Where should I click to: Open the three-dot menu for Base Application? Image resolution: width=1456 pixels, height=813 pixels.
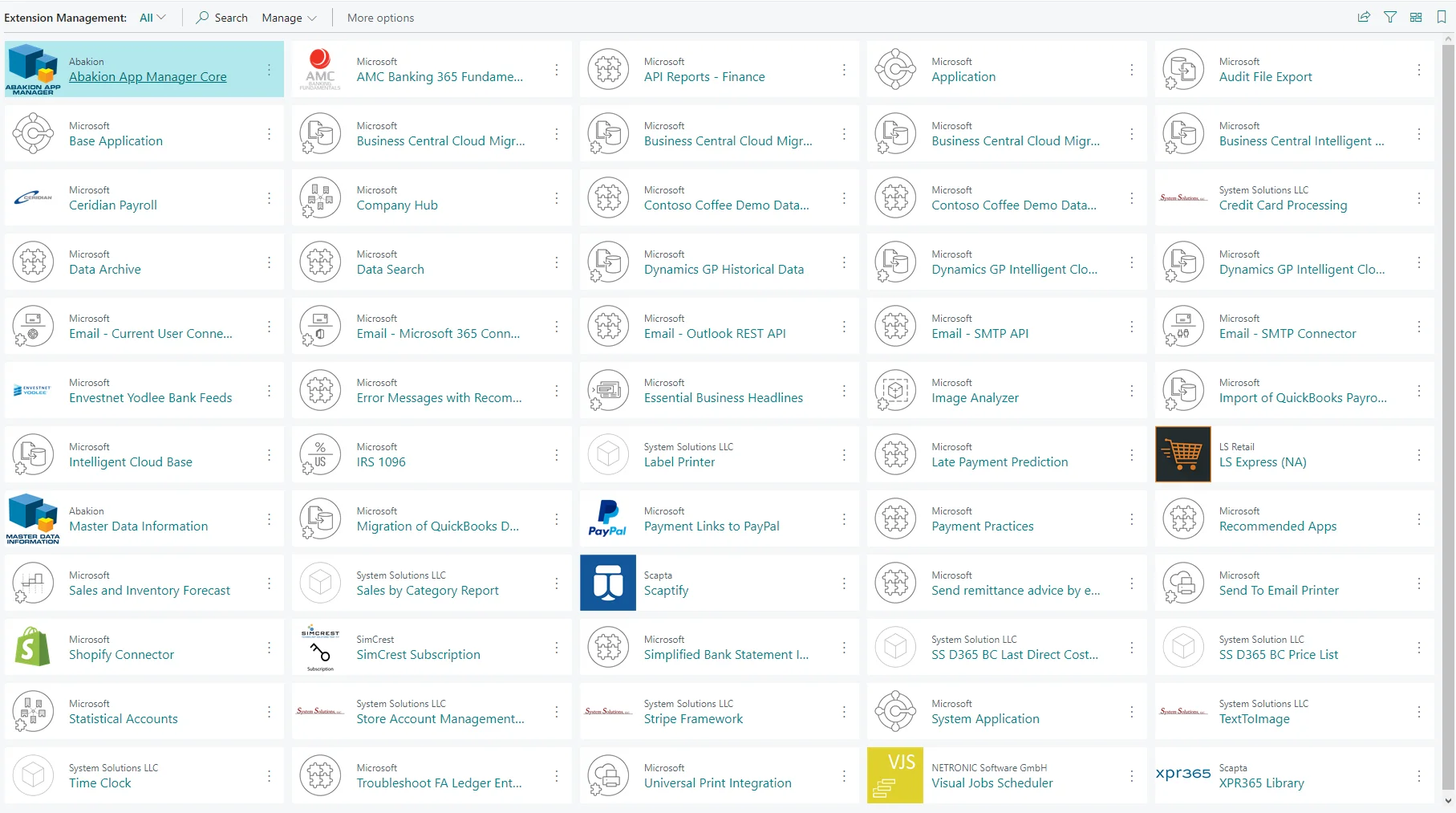(269, 134)
